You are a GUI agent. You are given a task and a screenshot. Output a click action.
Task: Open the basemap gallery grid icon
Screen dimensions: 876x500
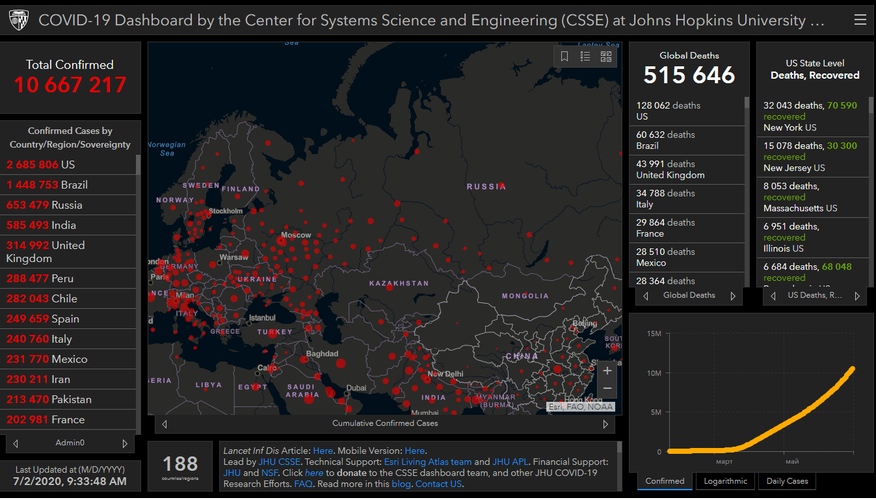pos(606,57)
